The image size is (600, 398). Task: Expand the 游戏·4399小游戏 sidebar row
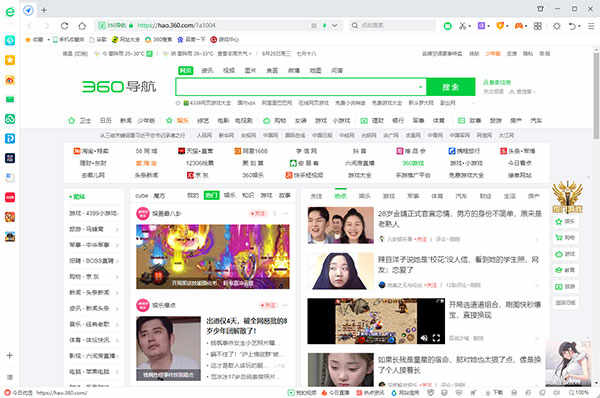93,213
